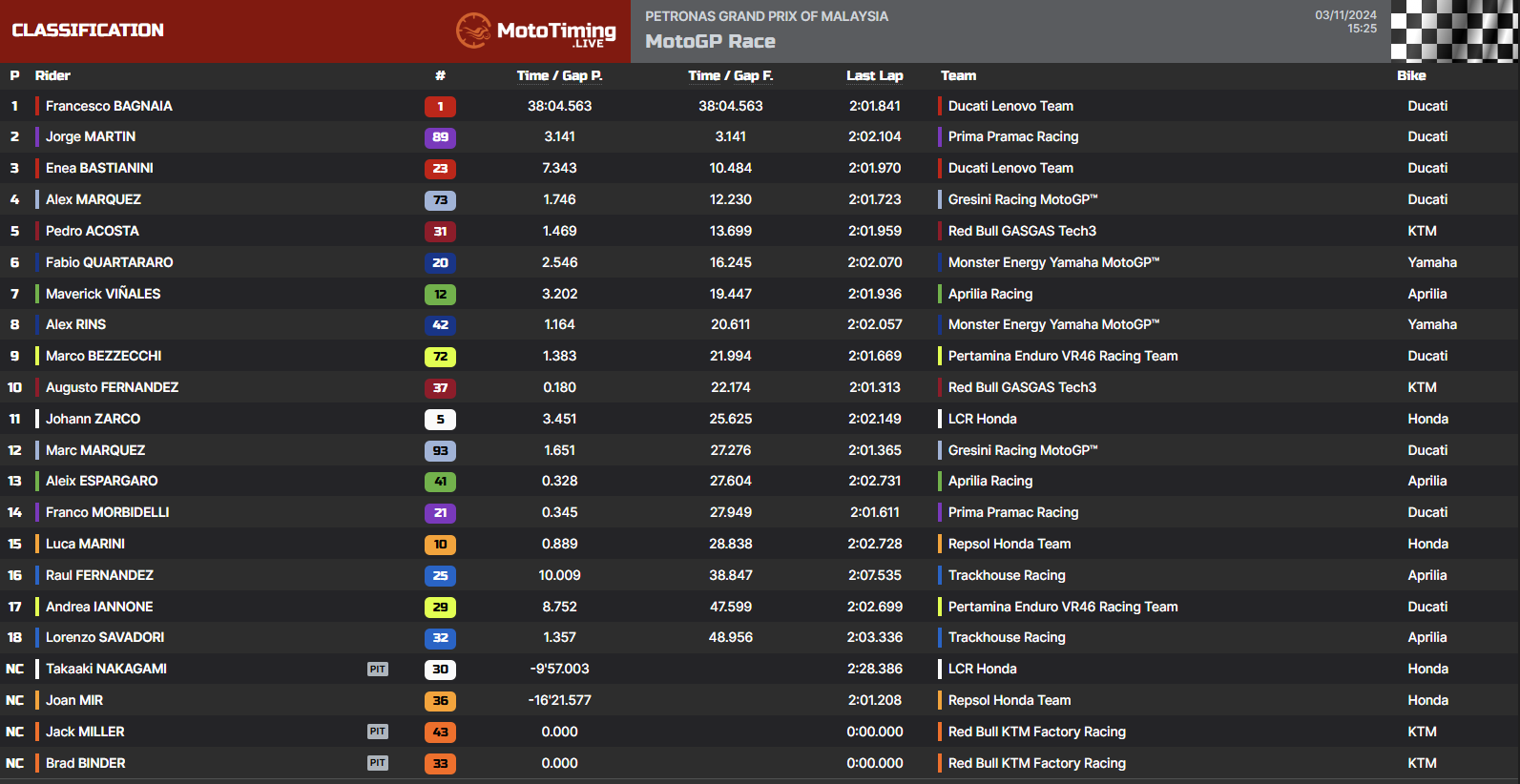Click number badge 31 for Pedro Acosta
The height and width of the screenshot is (784, 1520).
(440, 232)
